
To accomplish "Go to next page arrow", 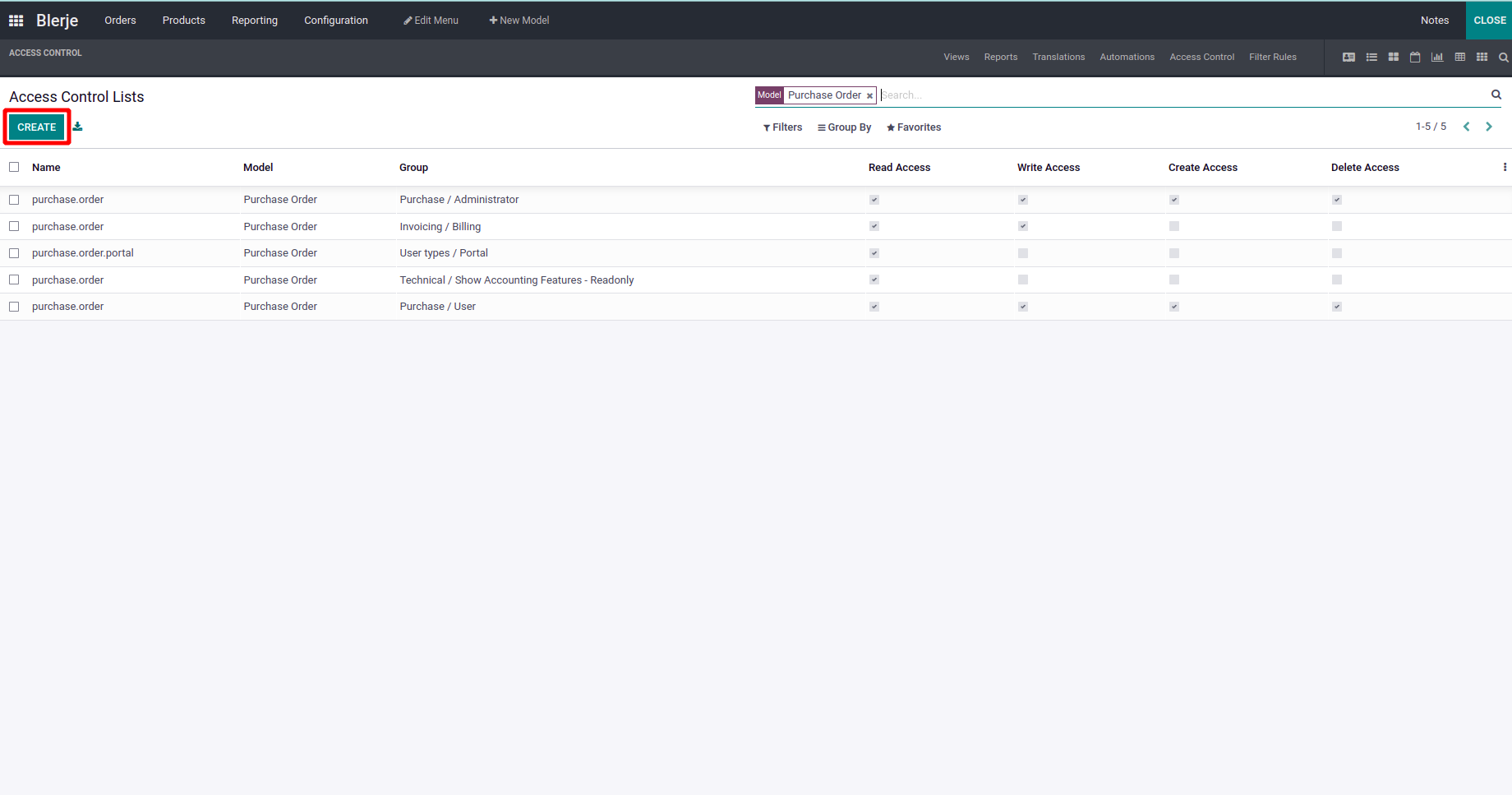I will 1489,127.
